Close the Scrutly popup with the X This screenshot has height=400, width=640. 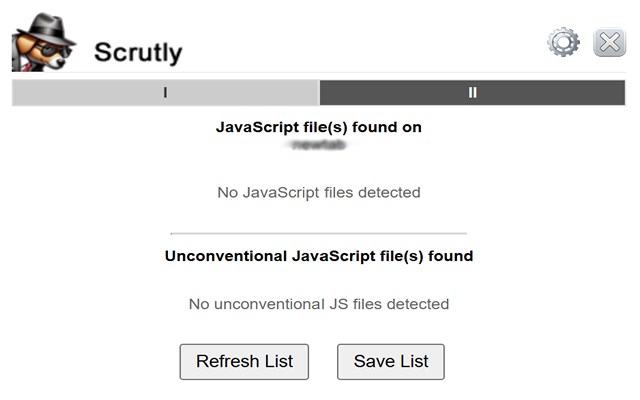[609, 42]
